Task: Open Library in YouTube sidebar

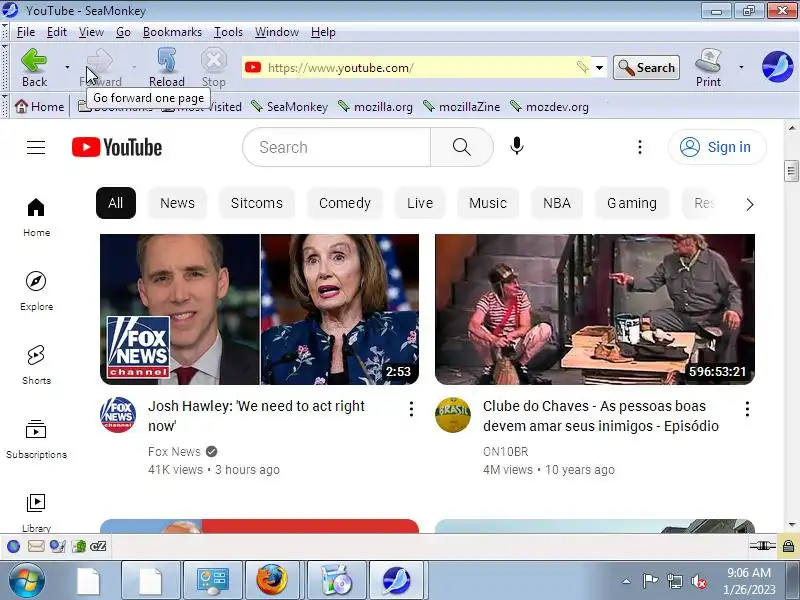Action: tap(36, 512)
